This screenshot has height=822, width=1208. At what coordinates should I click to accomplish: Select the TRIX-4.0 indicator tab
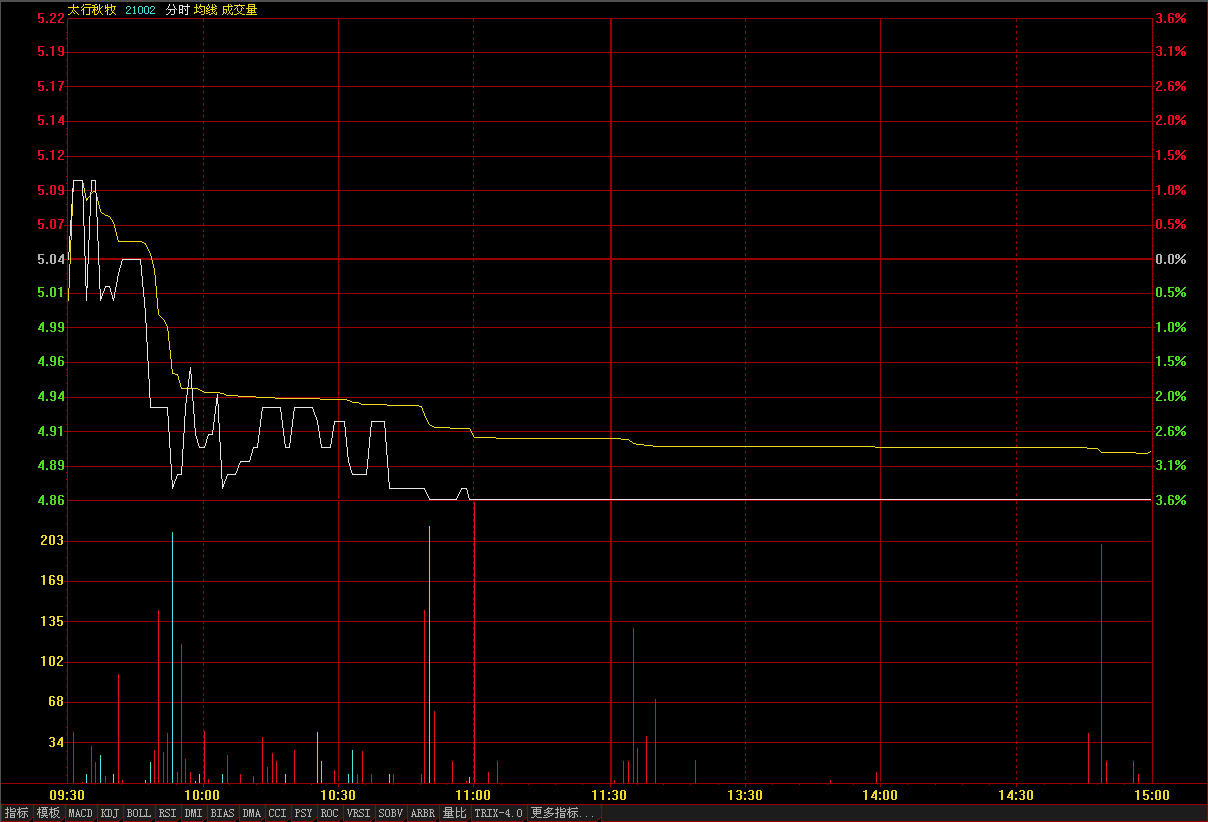[499, 813]
